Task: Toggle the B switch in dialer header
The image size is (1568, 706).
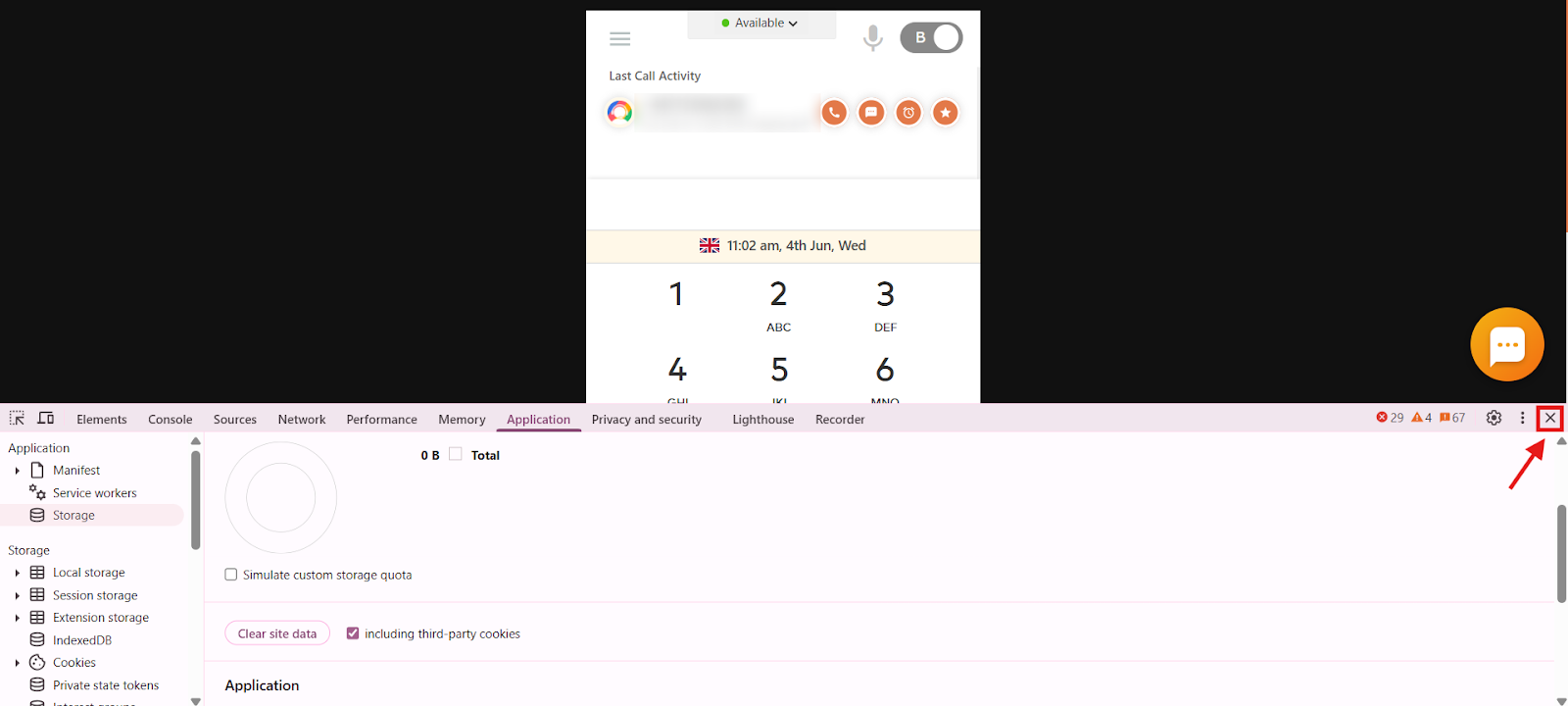Action: (x=931, y=37)
